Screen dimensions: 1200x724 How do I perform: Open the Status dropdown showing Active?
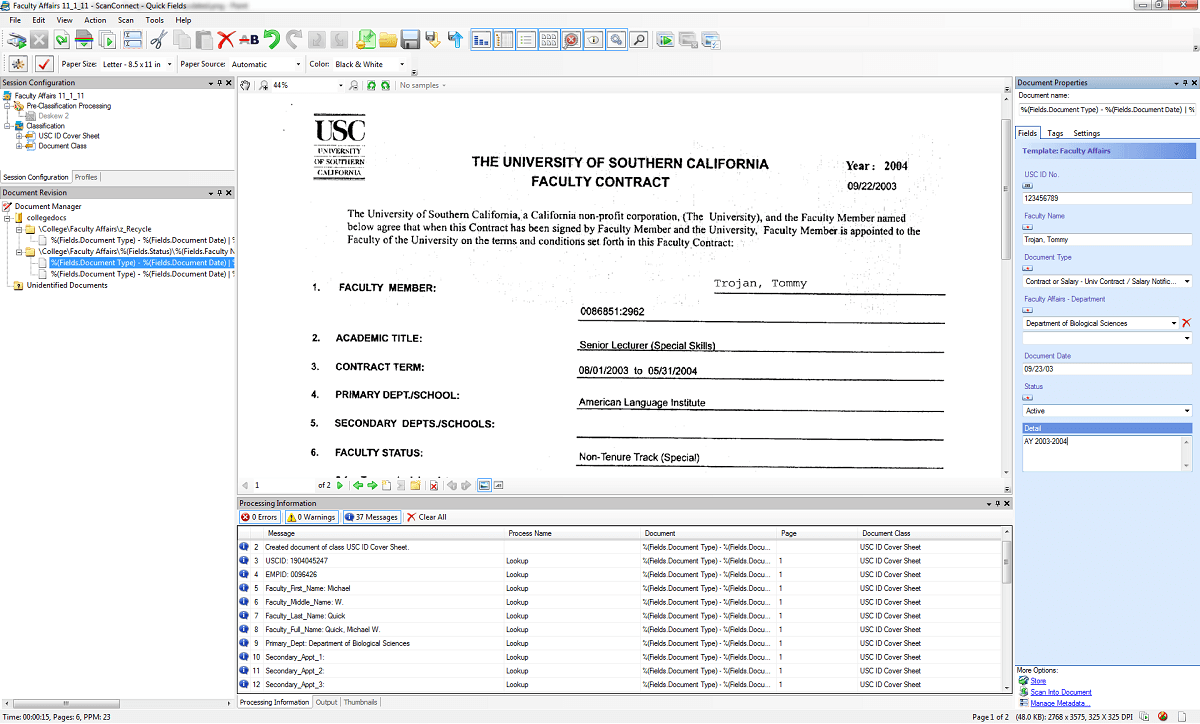[1187, 410]
